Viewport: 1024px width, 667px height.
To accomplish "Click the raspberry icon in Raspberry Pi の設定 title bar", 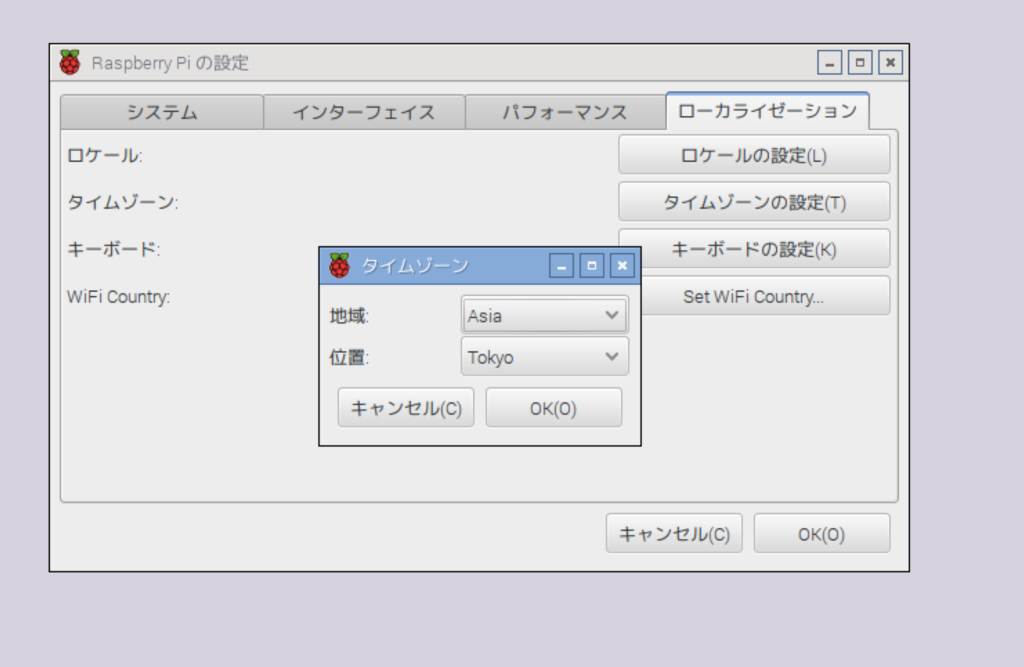I will tap(70, 63).
